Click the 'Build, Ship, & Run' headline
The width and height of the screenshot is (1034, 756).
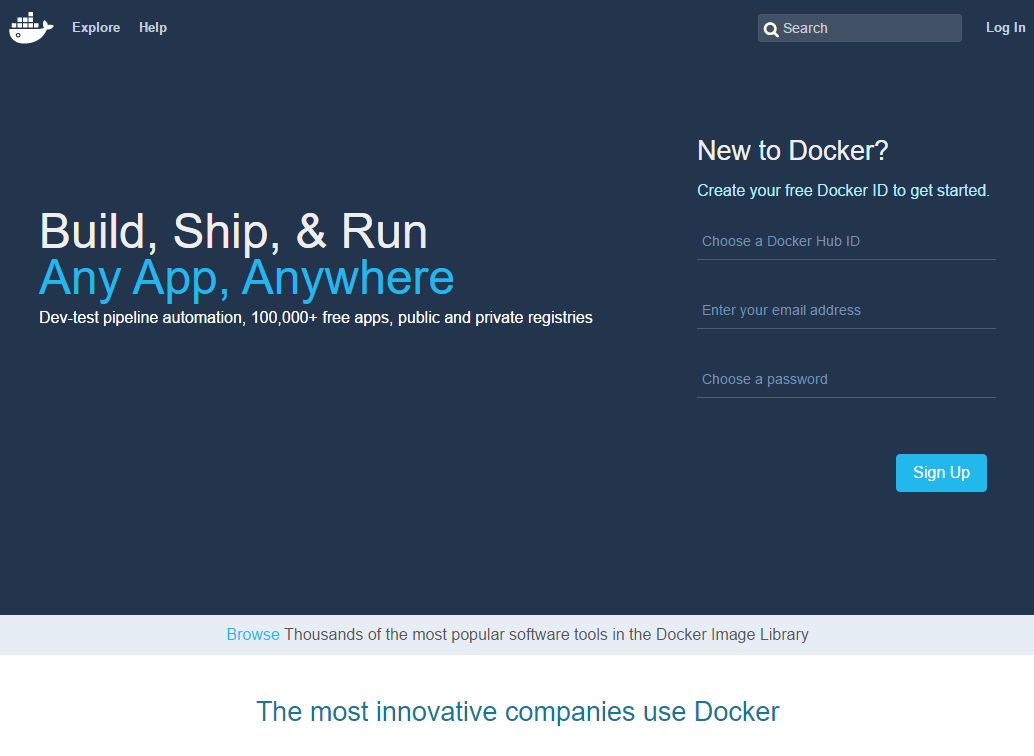tap(233, 232)
